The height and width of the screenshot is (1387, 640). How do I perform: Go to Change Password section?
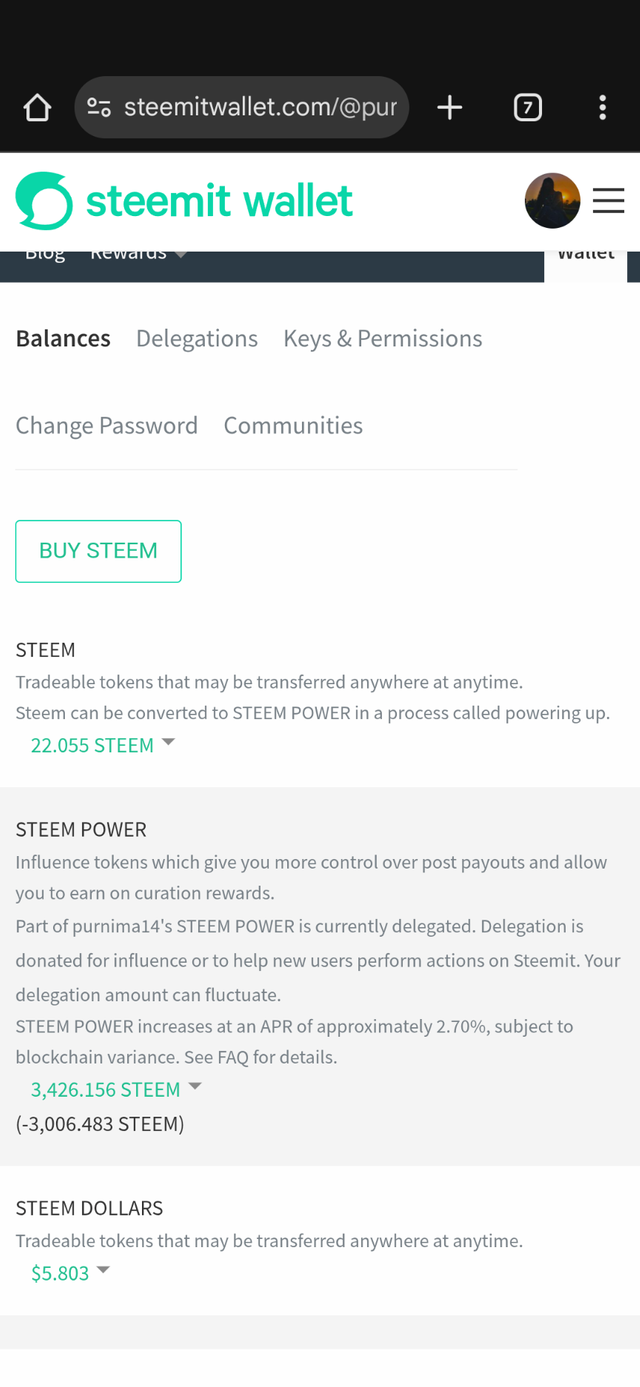107,426
